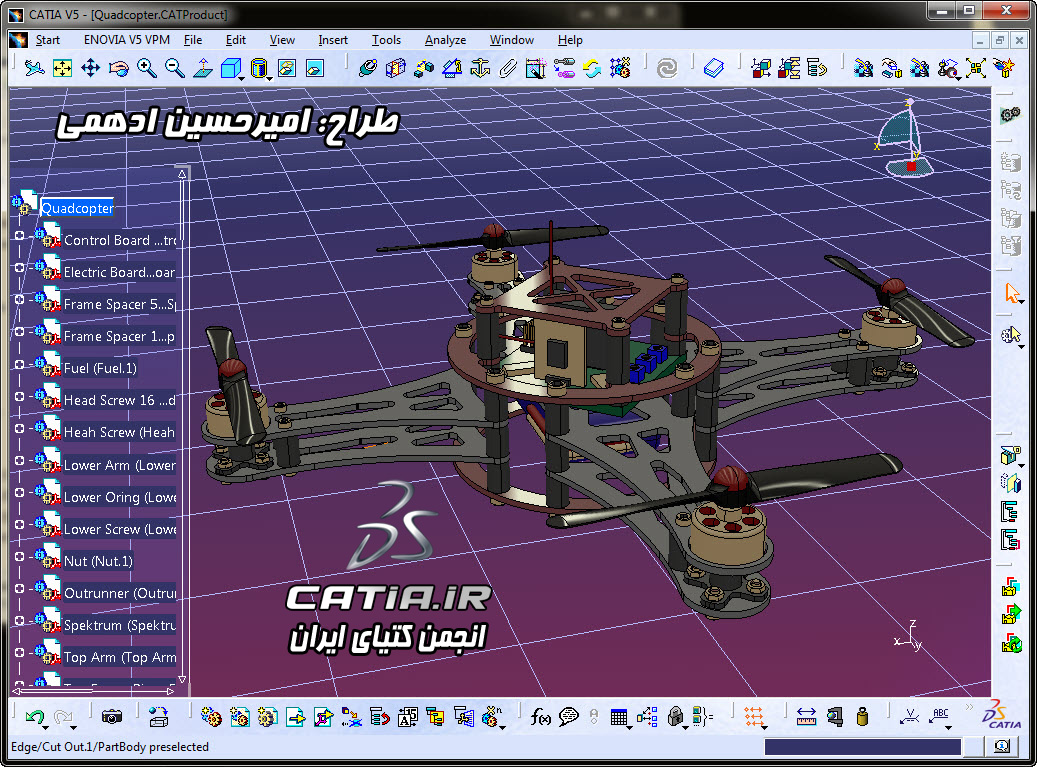Open the shading view mode cylinder icon
The width and height of the screenshot is (1037, 767).
(x=259, y=67)
